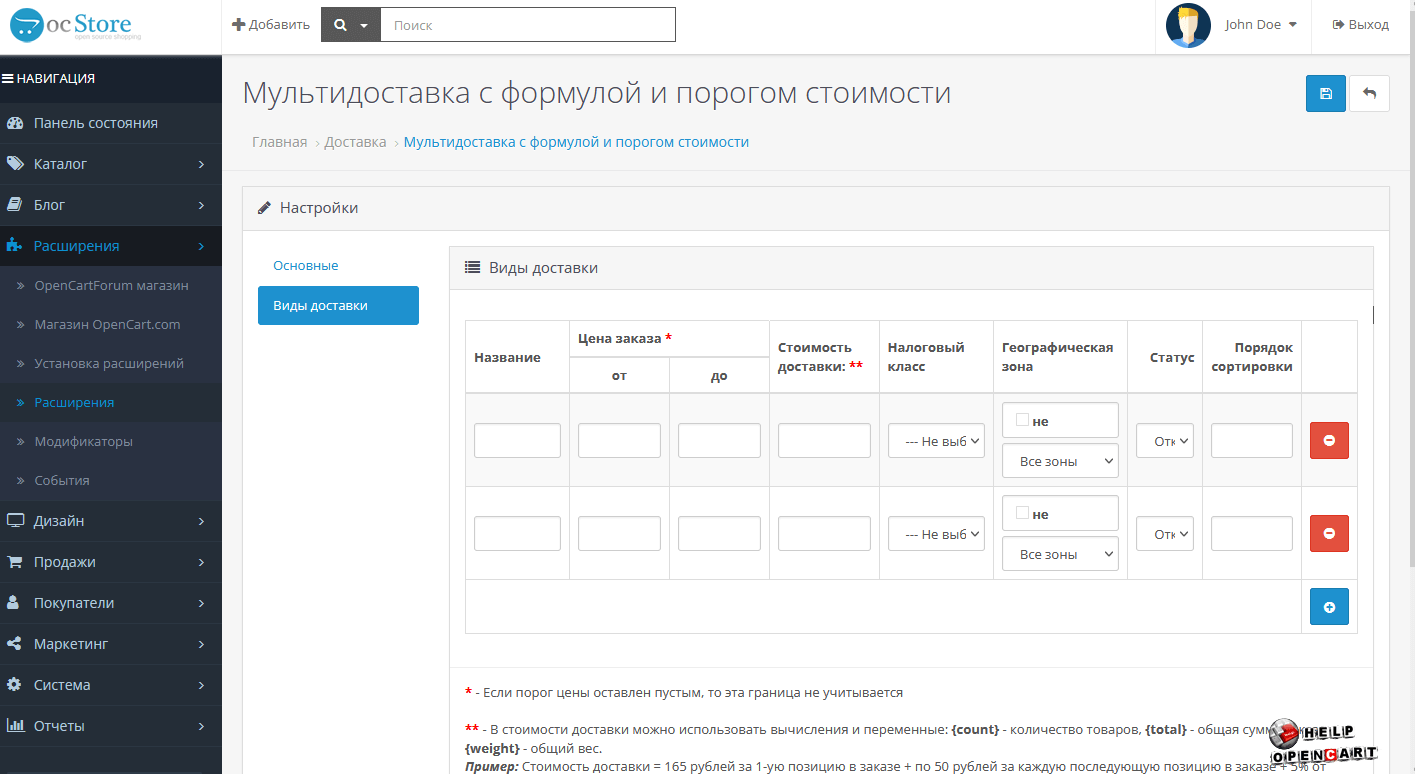Click the search magnifier icon
Screen dimensions: 1415x774
coord(340,25)
